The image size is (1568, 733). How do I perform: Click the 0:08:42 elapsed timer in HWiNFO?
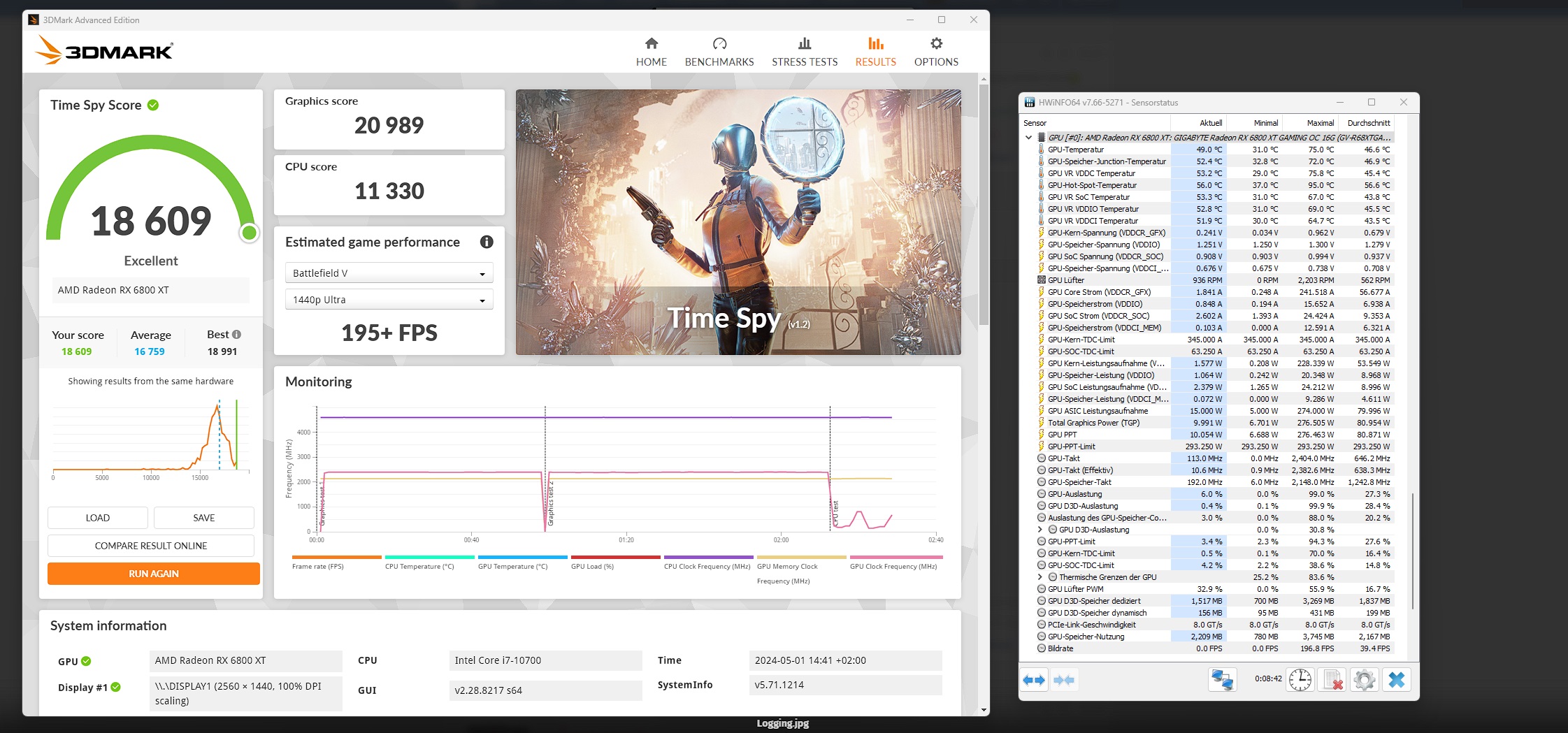tap(1268, 678)
